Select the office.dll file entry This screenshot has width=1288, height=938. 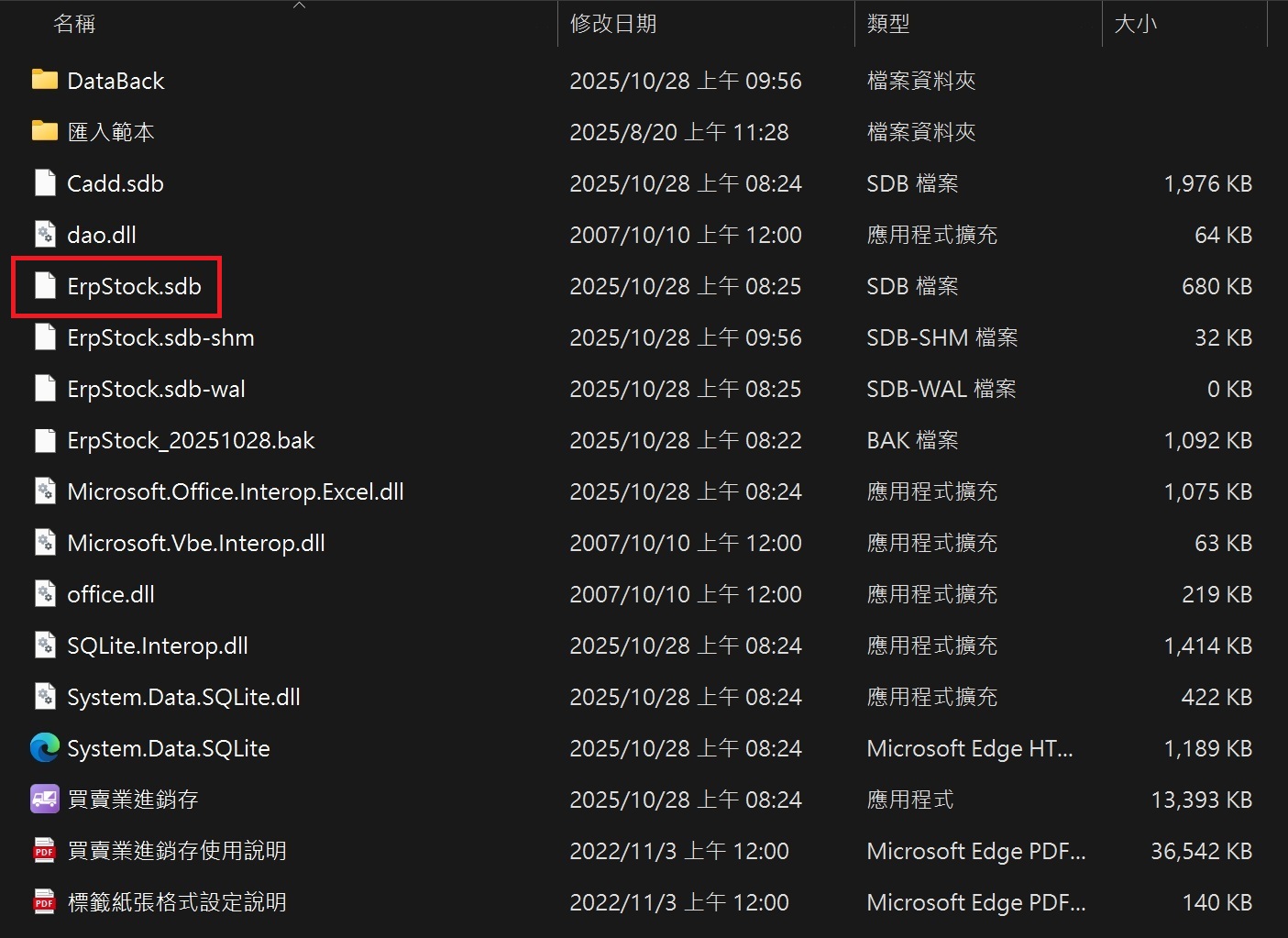[110, 594]
